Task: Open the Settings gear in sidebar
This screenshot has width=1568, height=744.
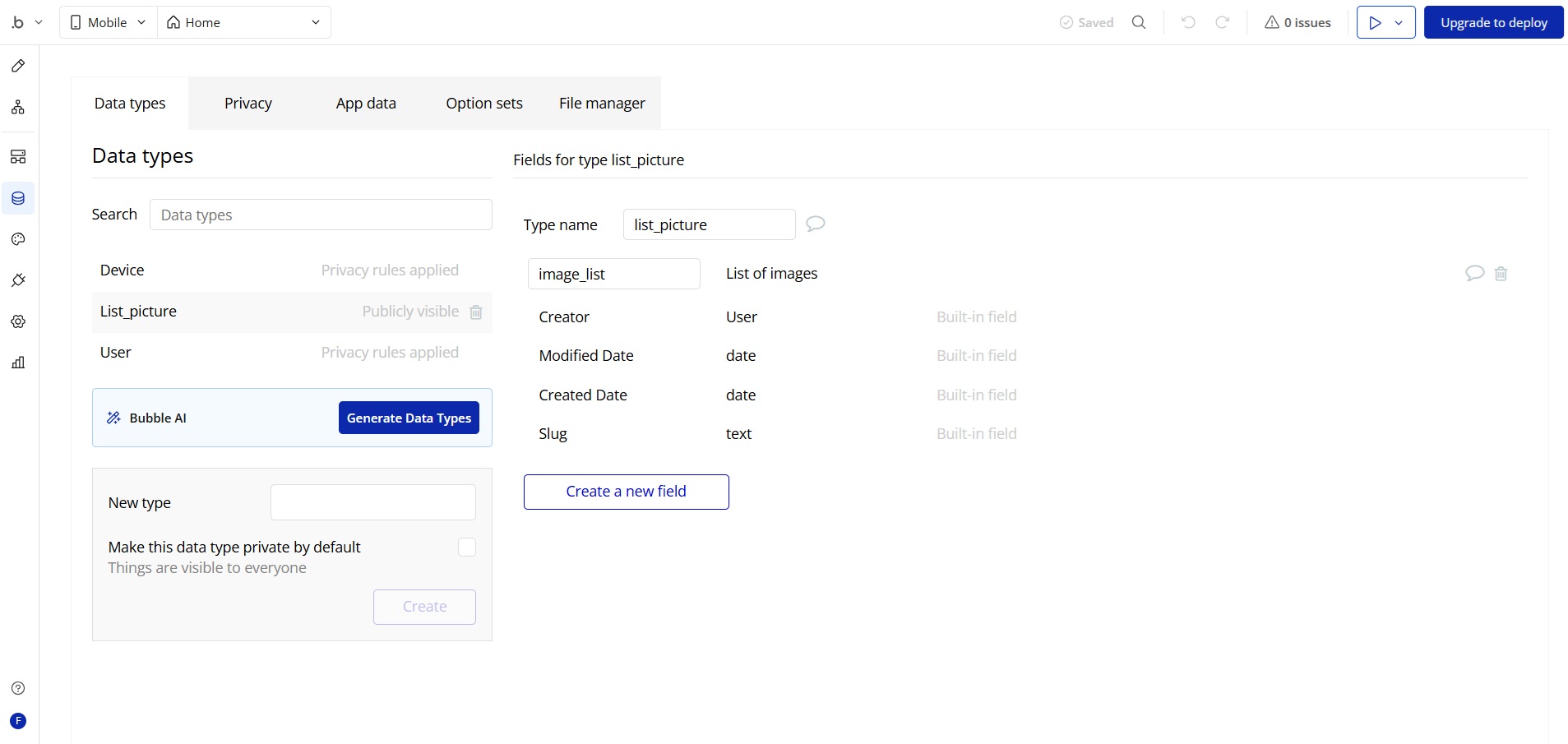Action: [18, 321]
